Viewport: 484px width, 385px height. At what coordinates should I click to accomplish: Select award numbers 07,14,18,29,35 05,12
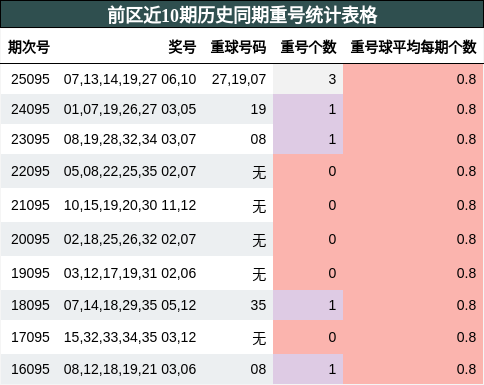[x=130, y=305]
